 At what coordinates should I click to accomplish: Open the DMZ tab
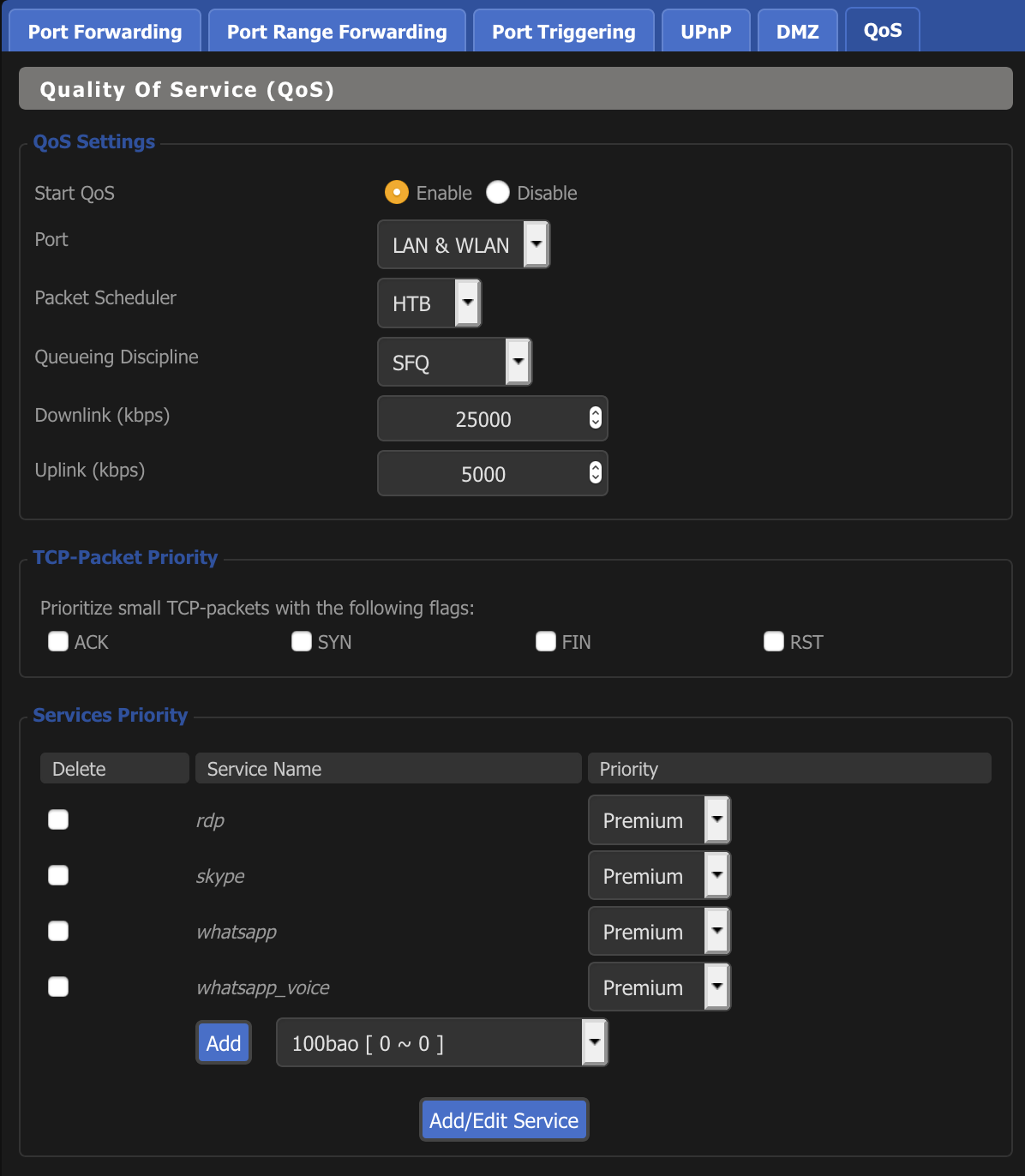797,32
